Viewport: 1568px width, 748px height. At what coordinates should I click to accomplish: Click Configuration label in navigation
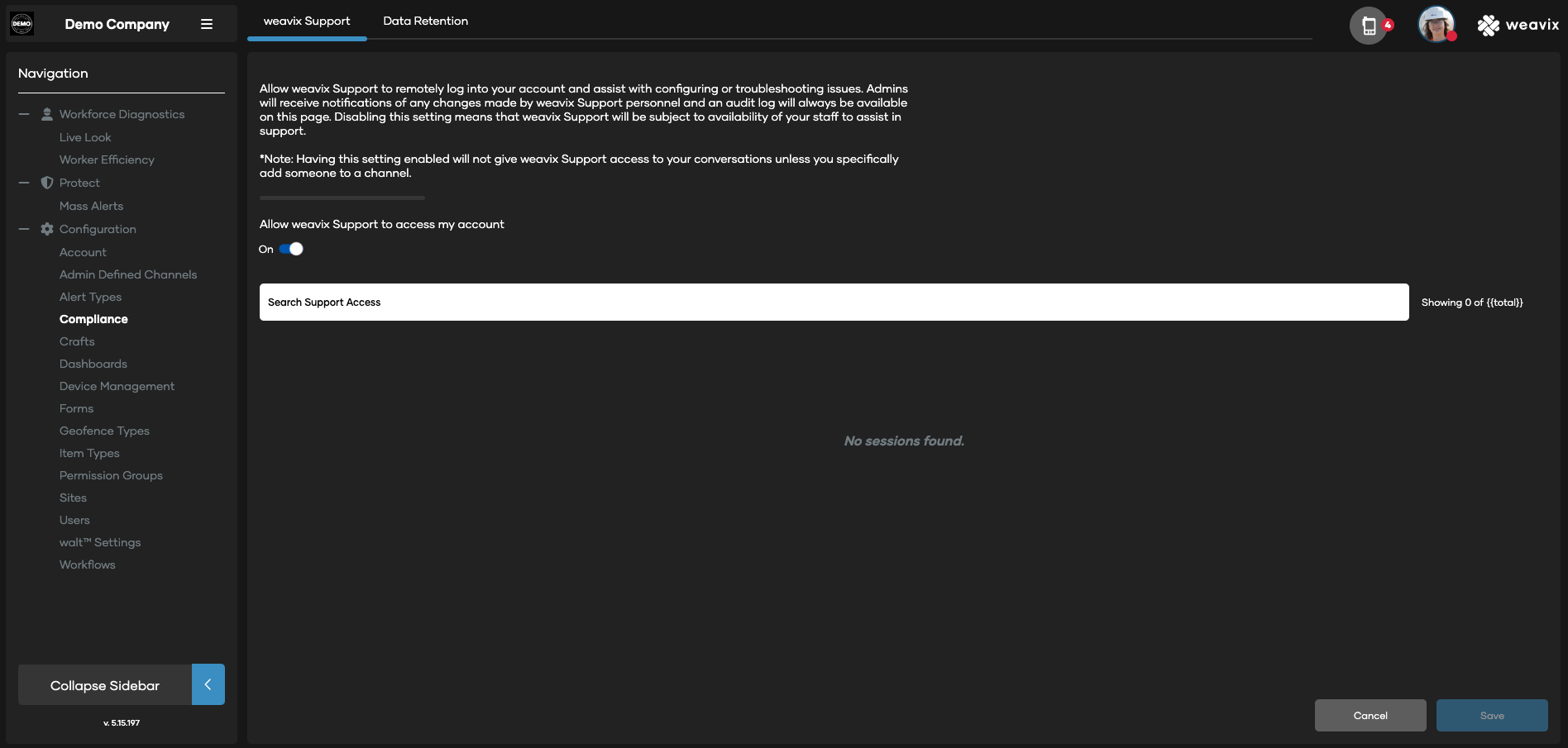pyautogui.click(x=98, y=229)
